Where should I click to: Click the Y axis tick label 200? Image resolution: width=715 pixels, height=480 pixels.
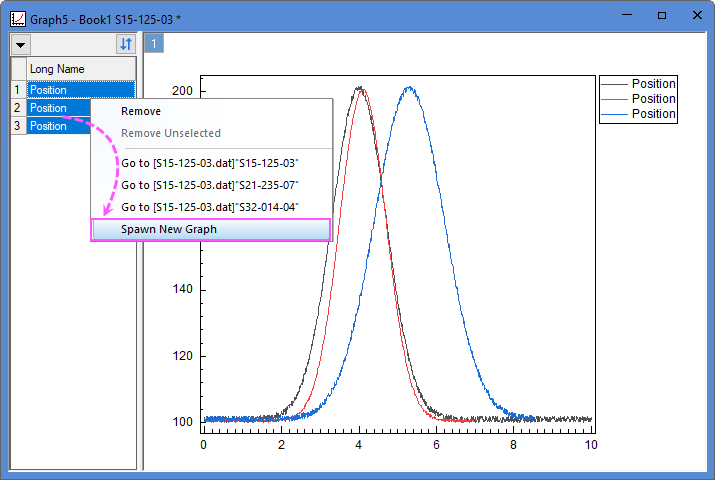click(x=182, y=91)
